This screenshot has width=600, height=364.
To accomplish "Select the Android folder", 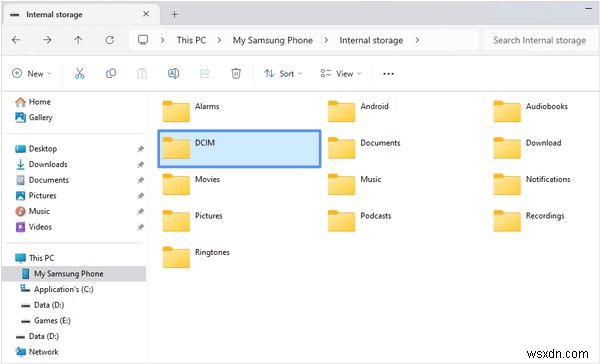I will [x=358, y=111].
